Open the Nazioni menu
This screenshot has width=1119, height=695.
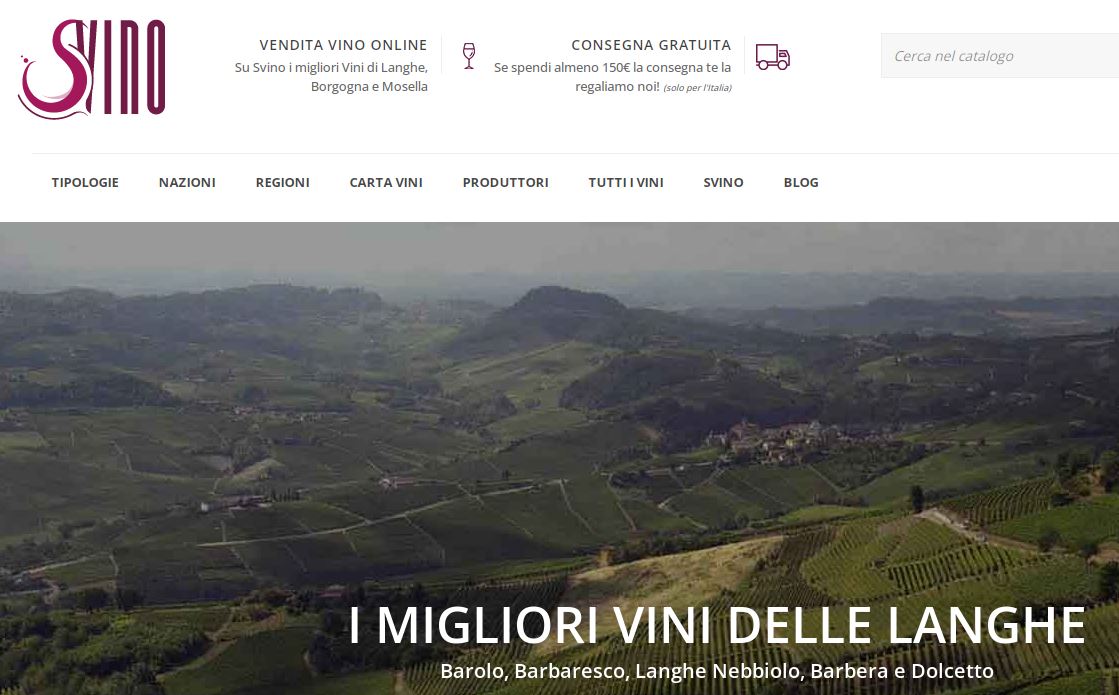tap(187, 183)
